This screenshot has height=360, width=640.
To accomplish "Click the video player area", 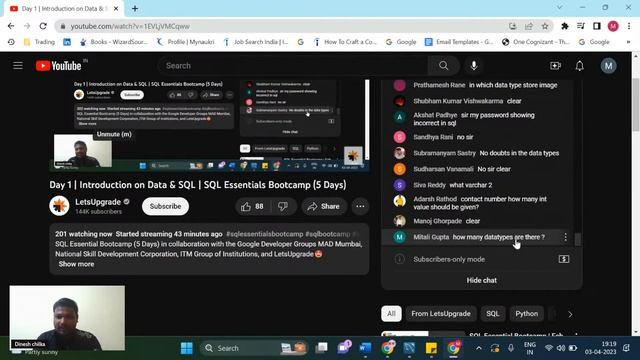I will tap(210, 125).
